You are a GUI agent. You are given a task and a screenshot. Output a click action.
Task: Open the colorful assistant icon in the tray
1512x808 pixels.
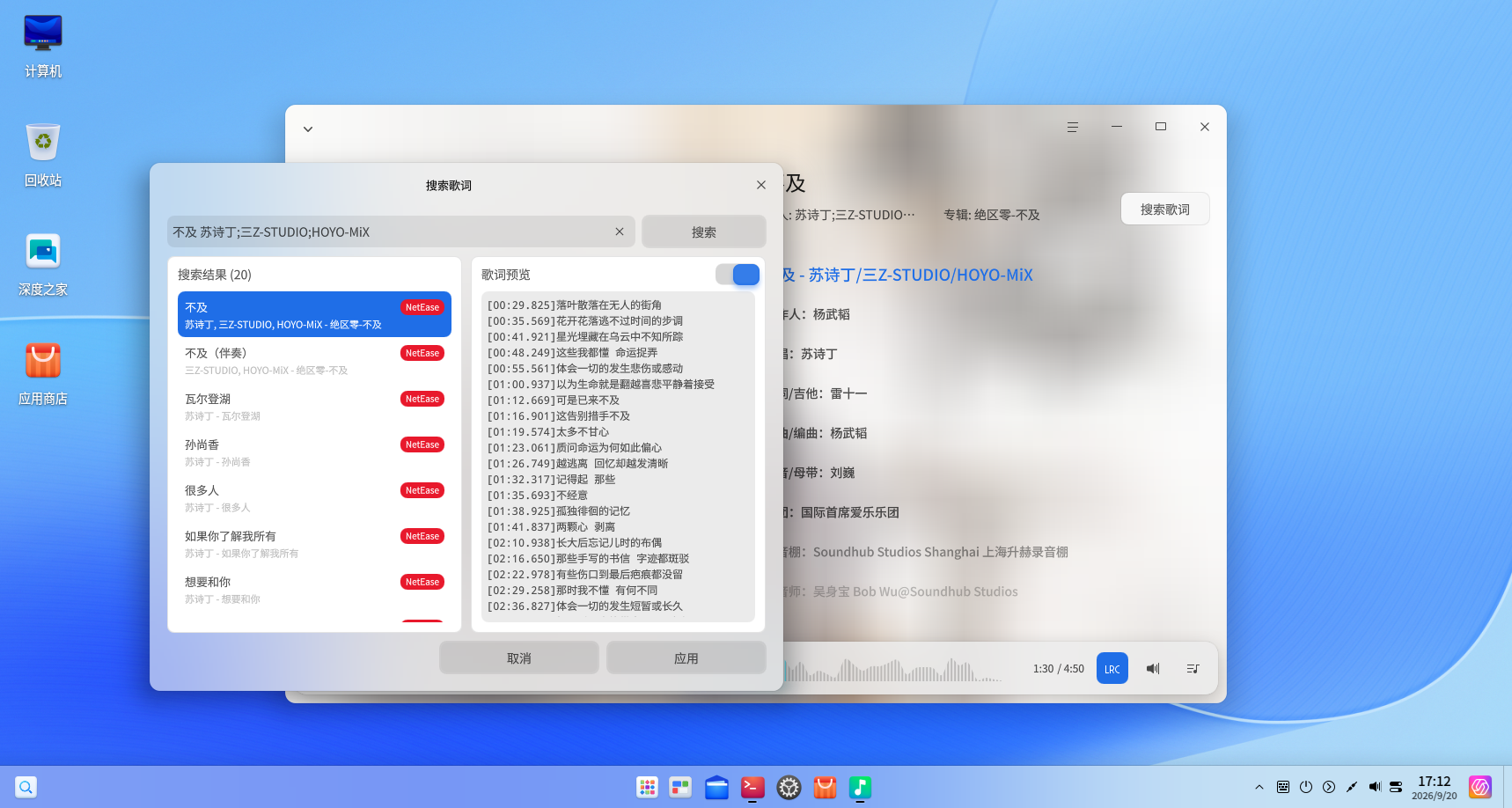point(1480,787)
